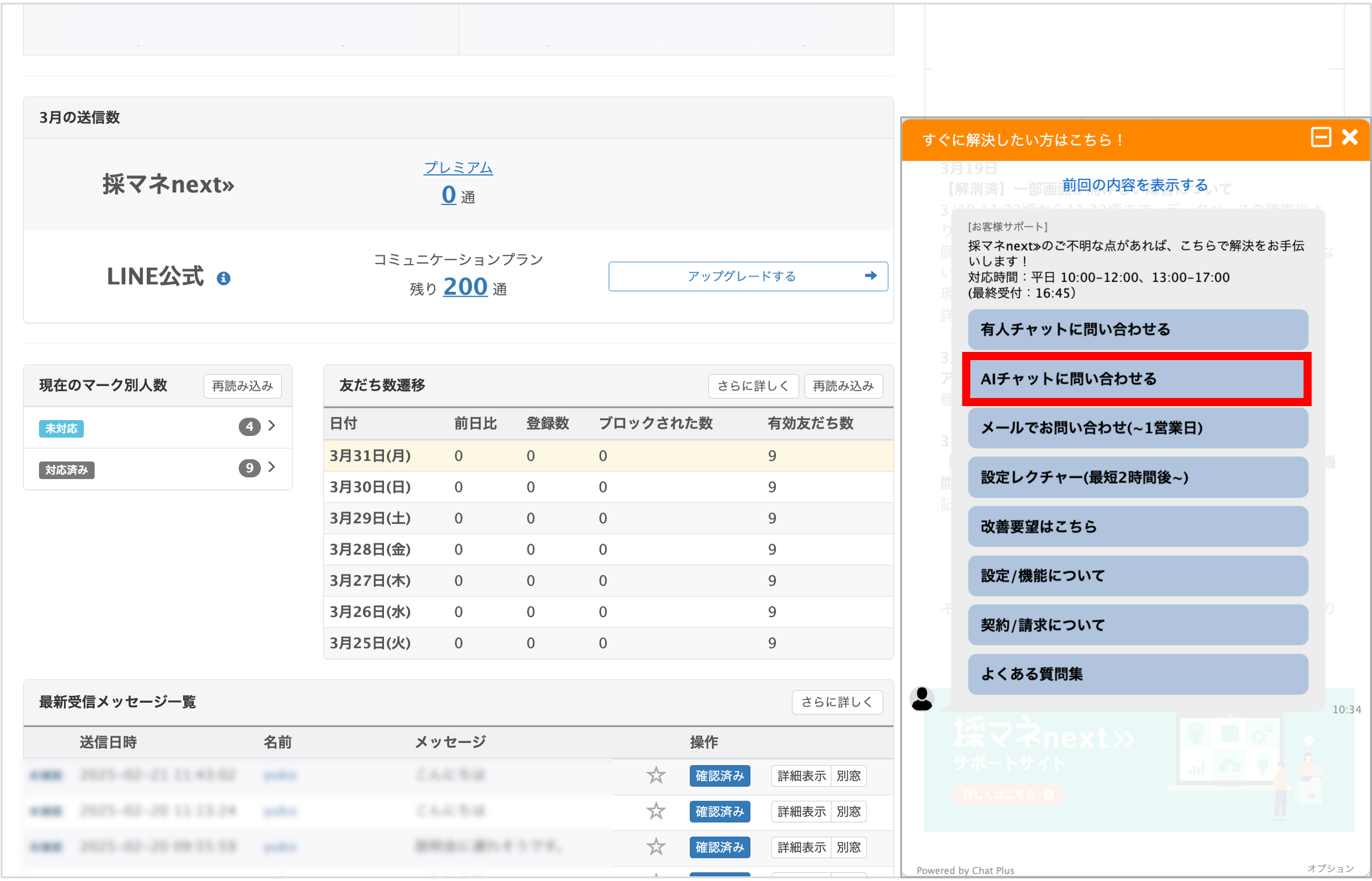Minimize the support chat widget
Screen dimensions: 1372x881
pyautogui.click(x=1320, y=138)
